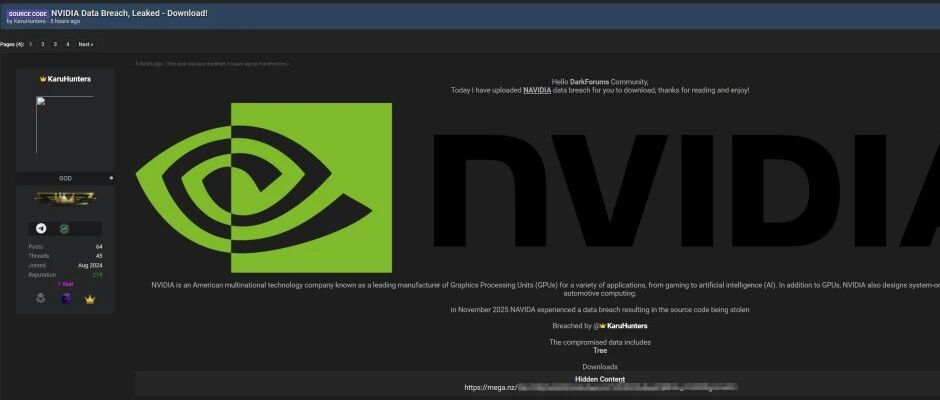Open KaruHunters' Telegram contact icon
Viewport: 940px width, 400px height.
(41, 228)
